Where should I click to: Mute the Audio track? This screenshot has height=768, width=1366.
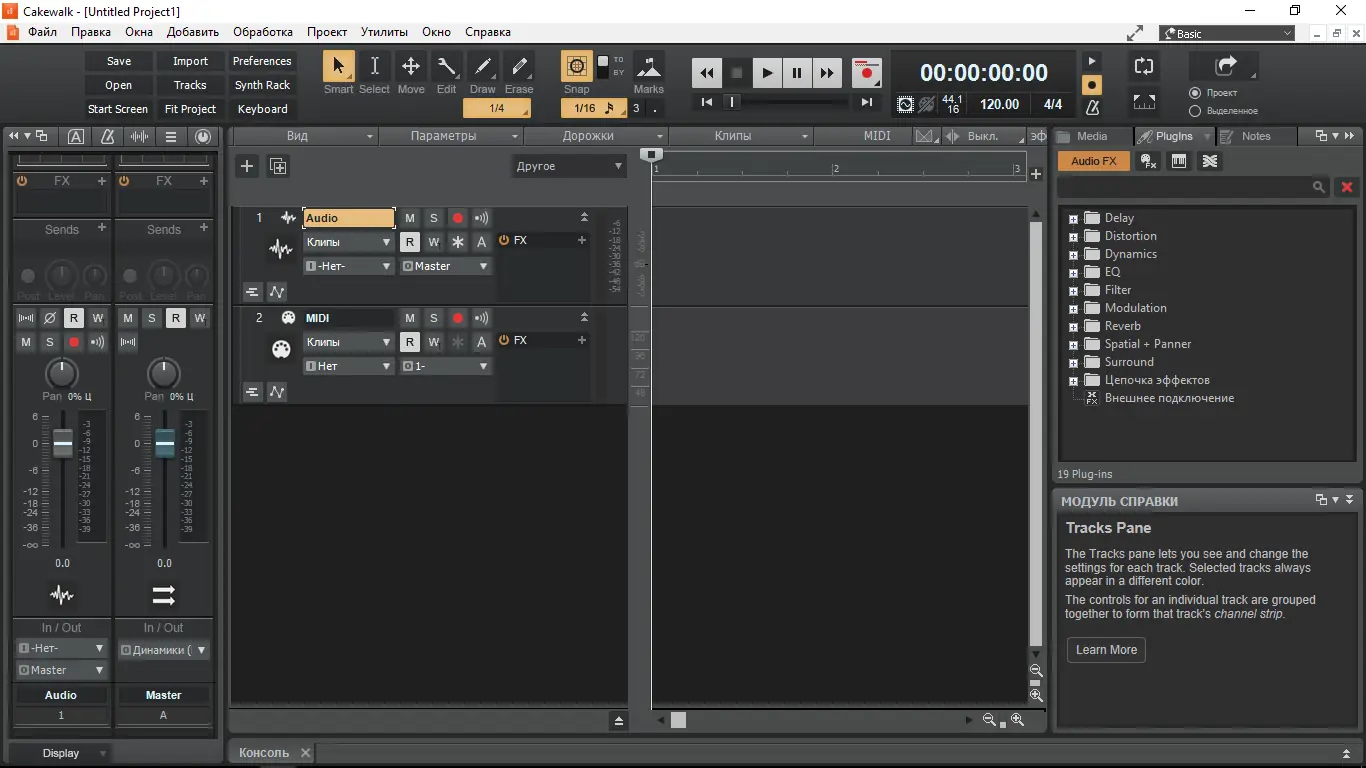click(409, 217)
